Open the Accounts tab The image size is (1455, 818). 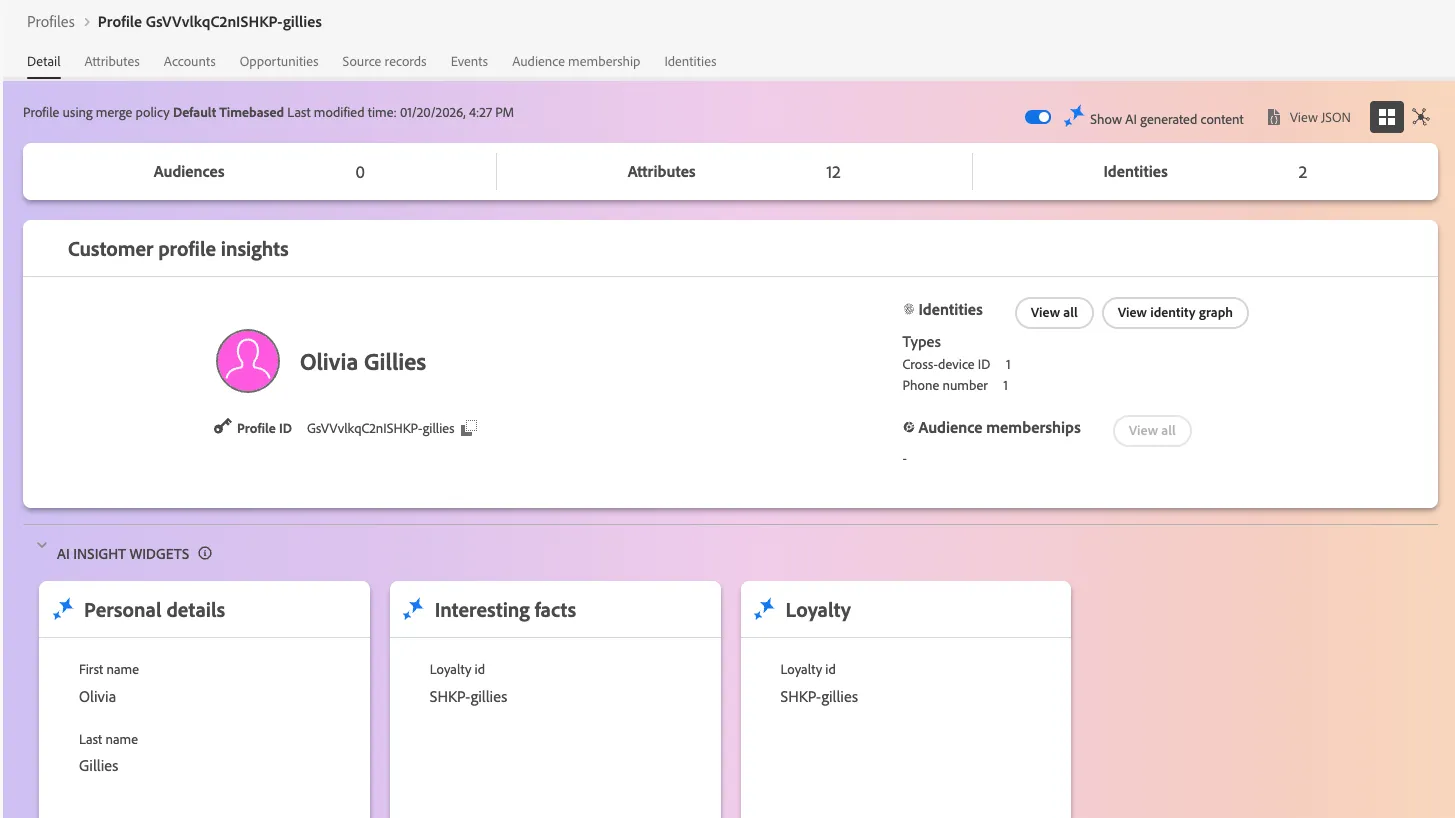pyautogui.click(x=190, y=62)
